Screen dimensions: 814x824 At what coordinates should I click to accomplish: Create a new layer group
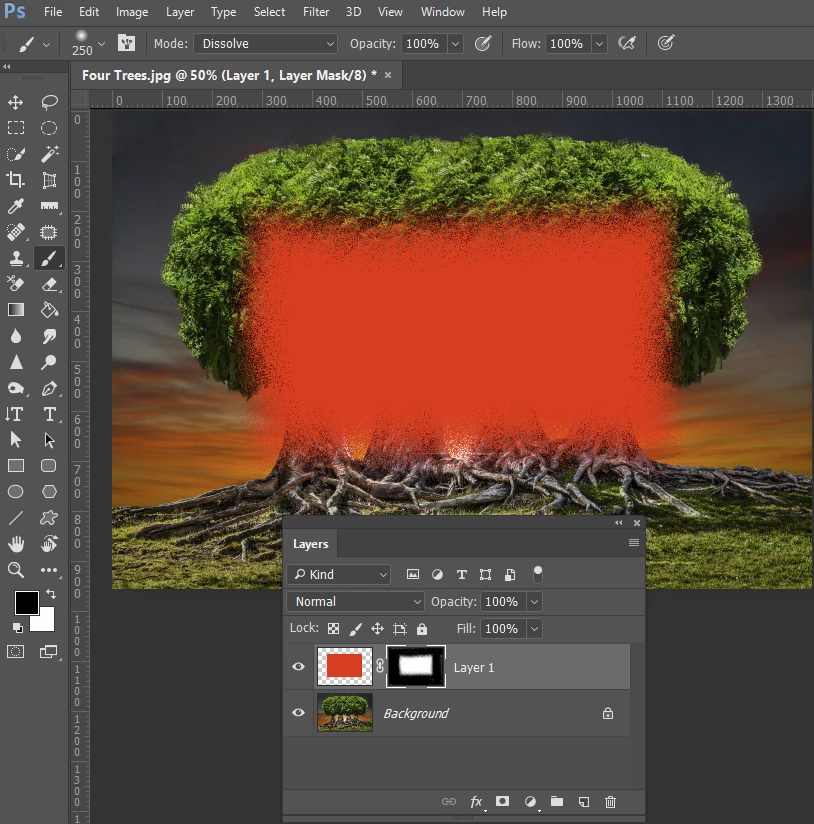(557, 801)
